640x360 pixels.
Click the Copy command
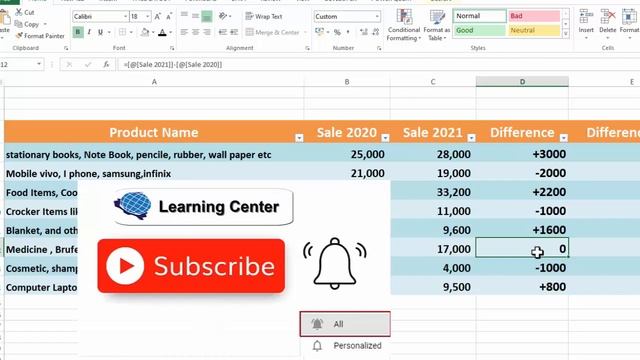(x=27, y=24)
